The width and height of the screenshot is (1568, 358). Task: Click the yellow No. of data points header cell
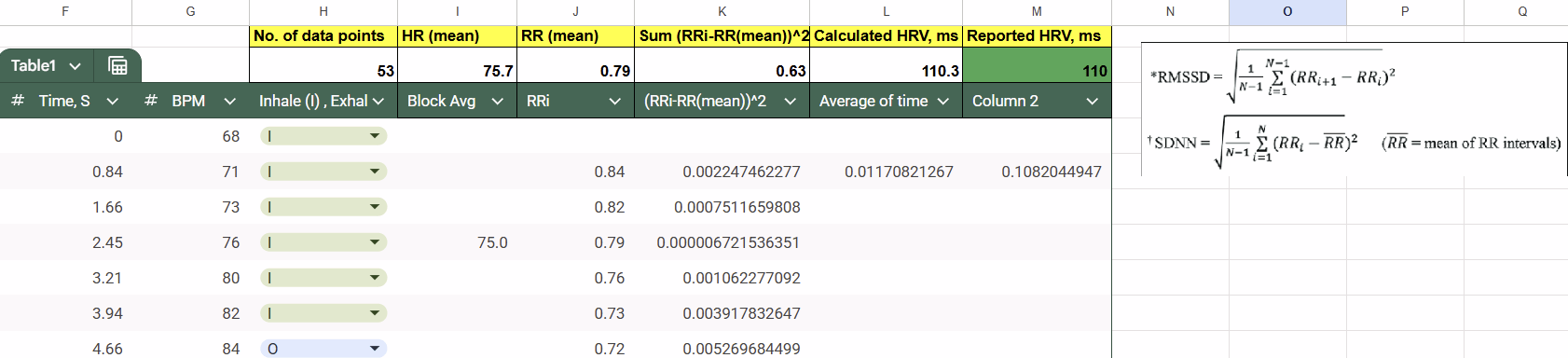(323, 36)
